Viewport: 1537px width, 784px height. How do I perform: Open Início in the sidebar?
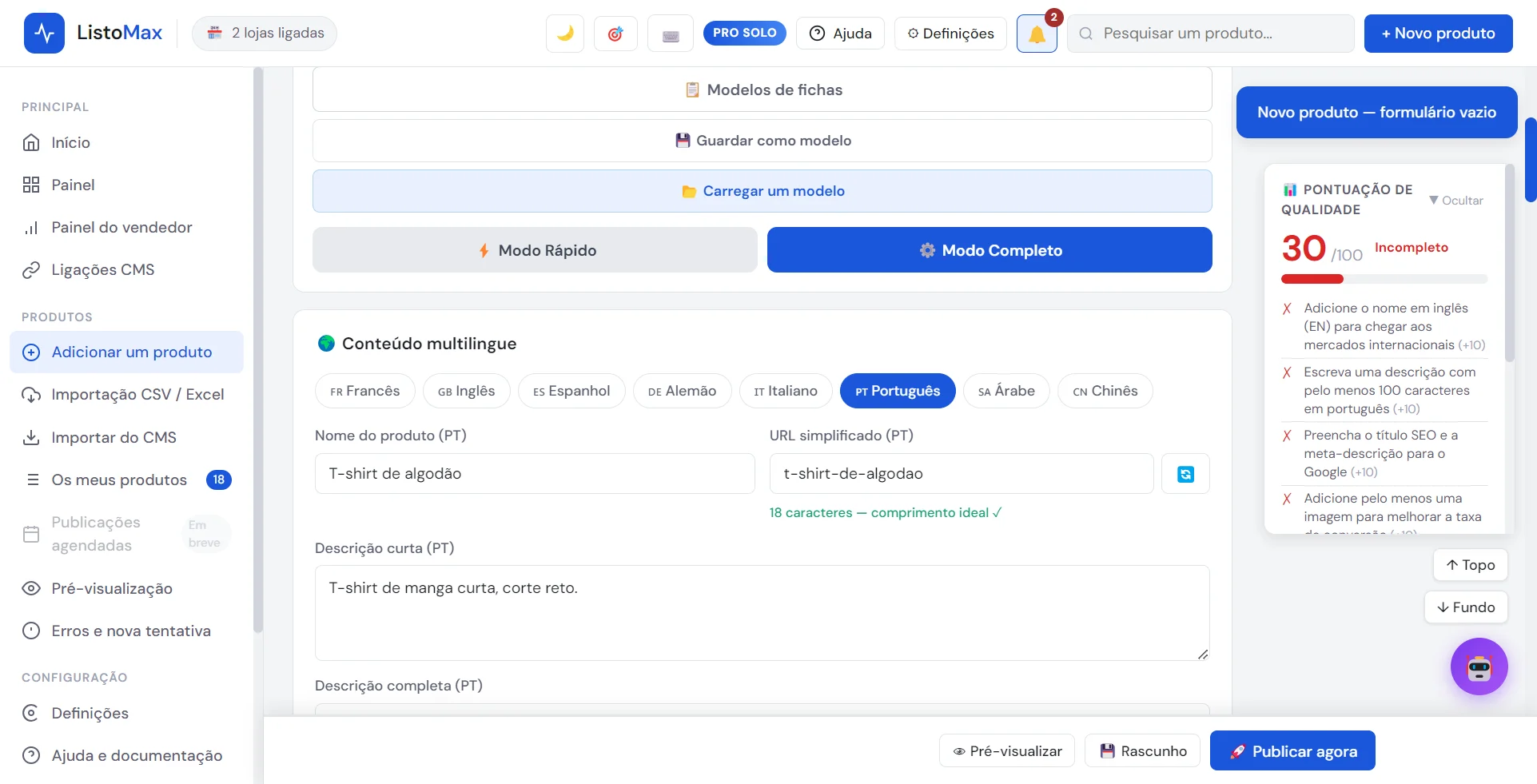click(127, 142)
